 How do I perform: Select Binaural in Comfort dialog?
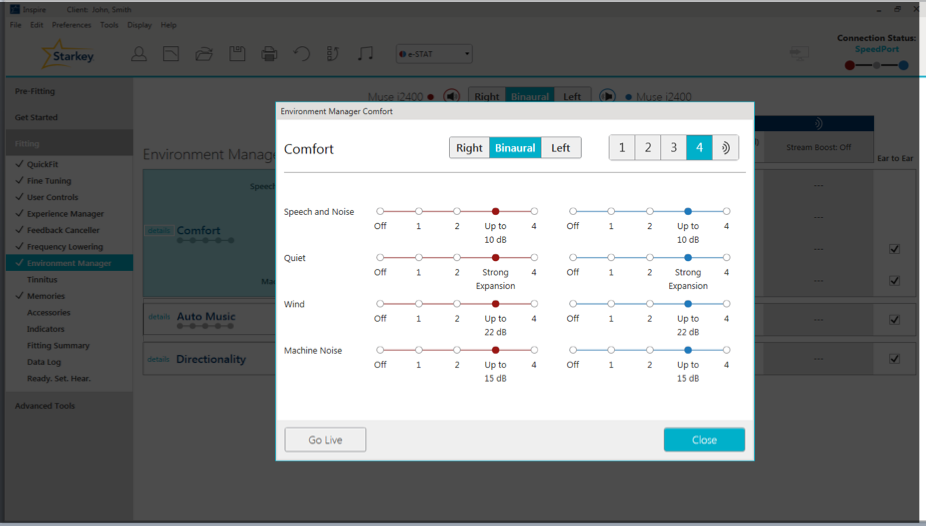pos(515,148)
